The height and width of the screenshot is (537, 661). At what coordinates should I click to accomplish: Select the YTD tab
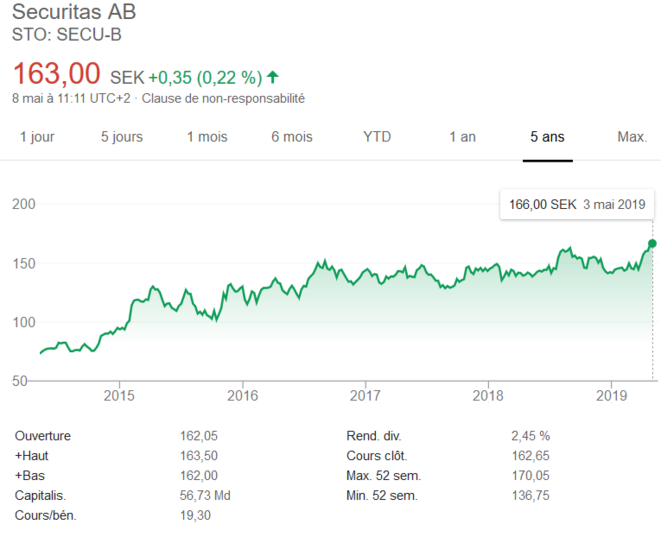[x=377, y=137]
